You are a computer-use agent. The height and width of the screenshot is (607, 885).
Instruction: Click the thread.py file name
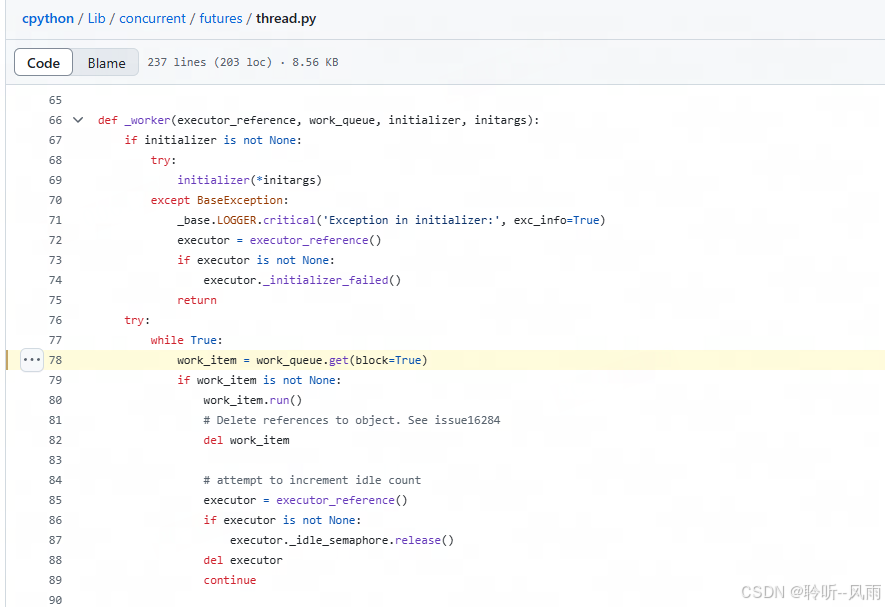pos(286,19)
